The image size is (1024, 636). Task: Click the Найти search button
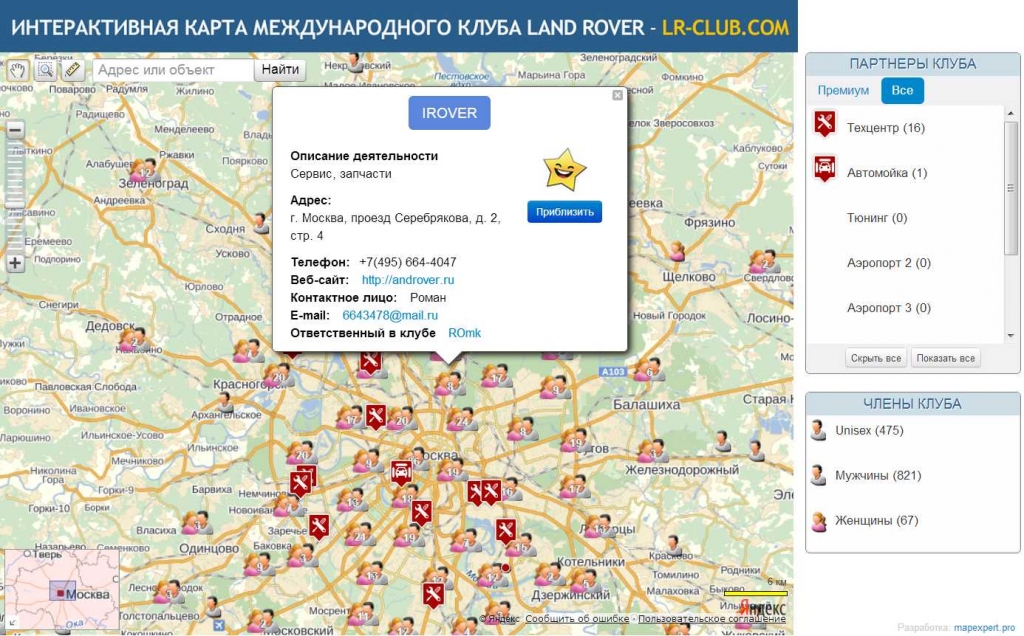coord(280,70)
